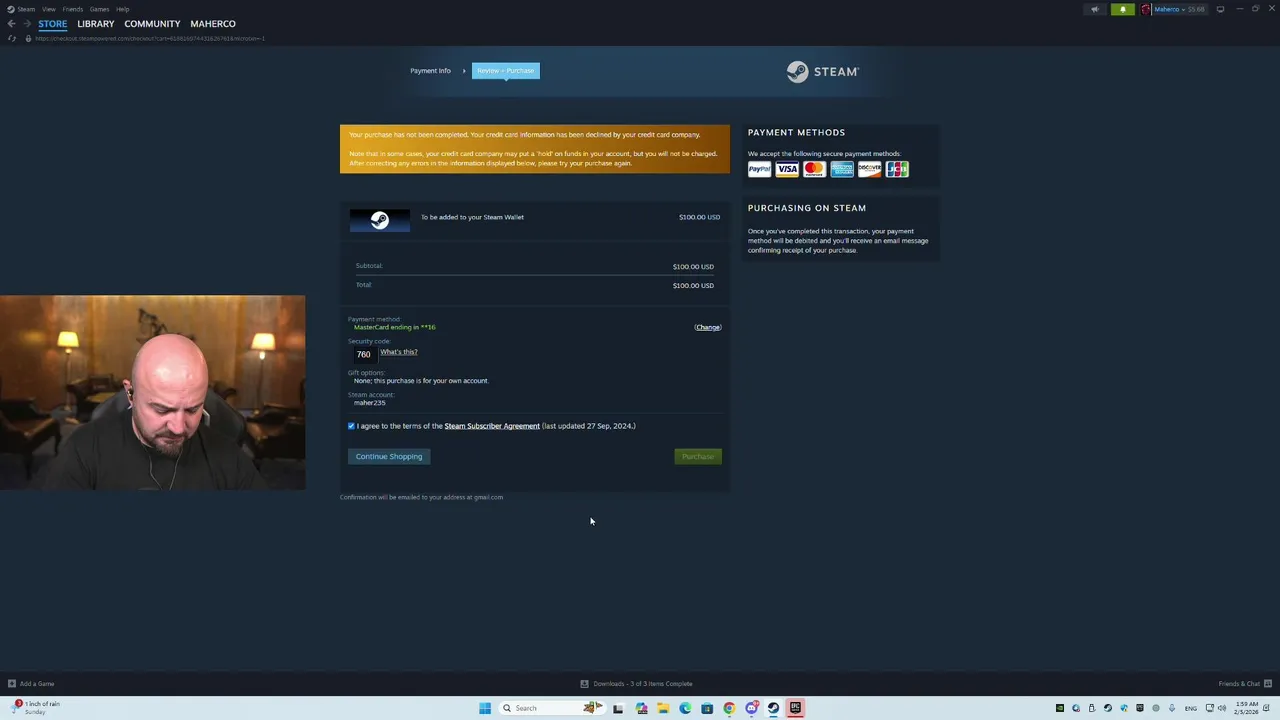Open the NVIDIA tray icon

pos(1060,708)
